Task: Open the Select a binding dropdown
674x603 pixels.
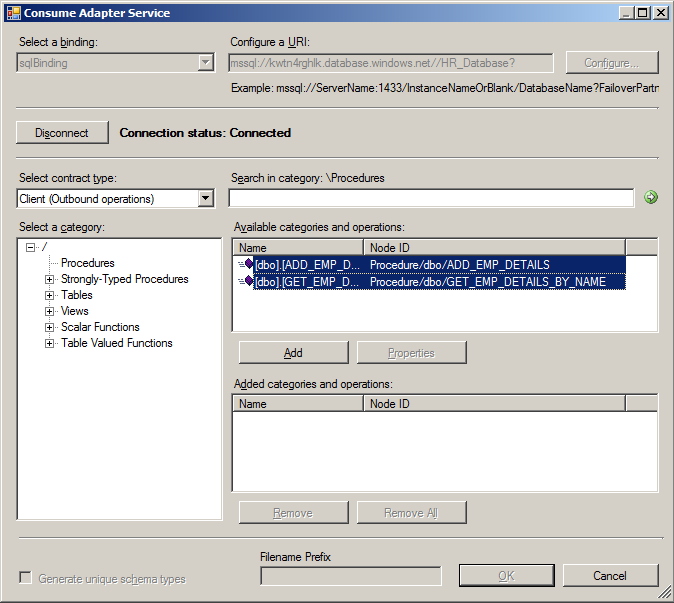Action: [x=206, y=63]
